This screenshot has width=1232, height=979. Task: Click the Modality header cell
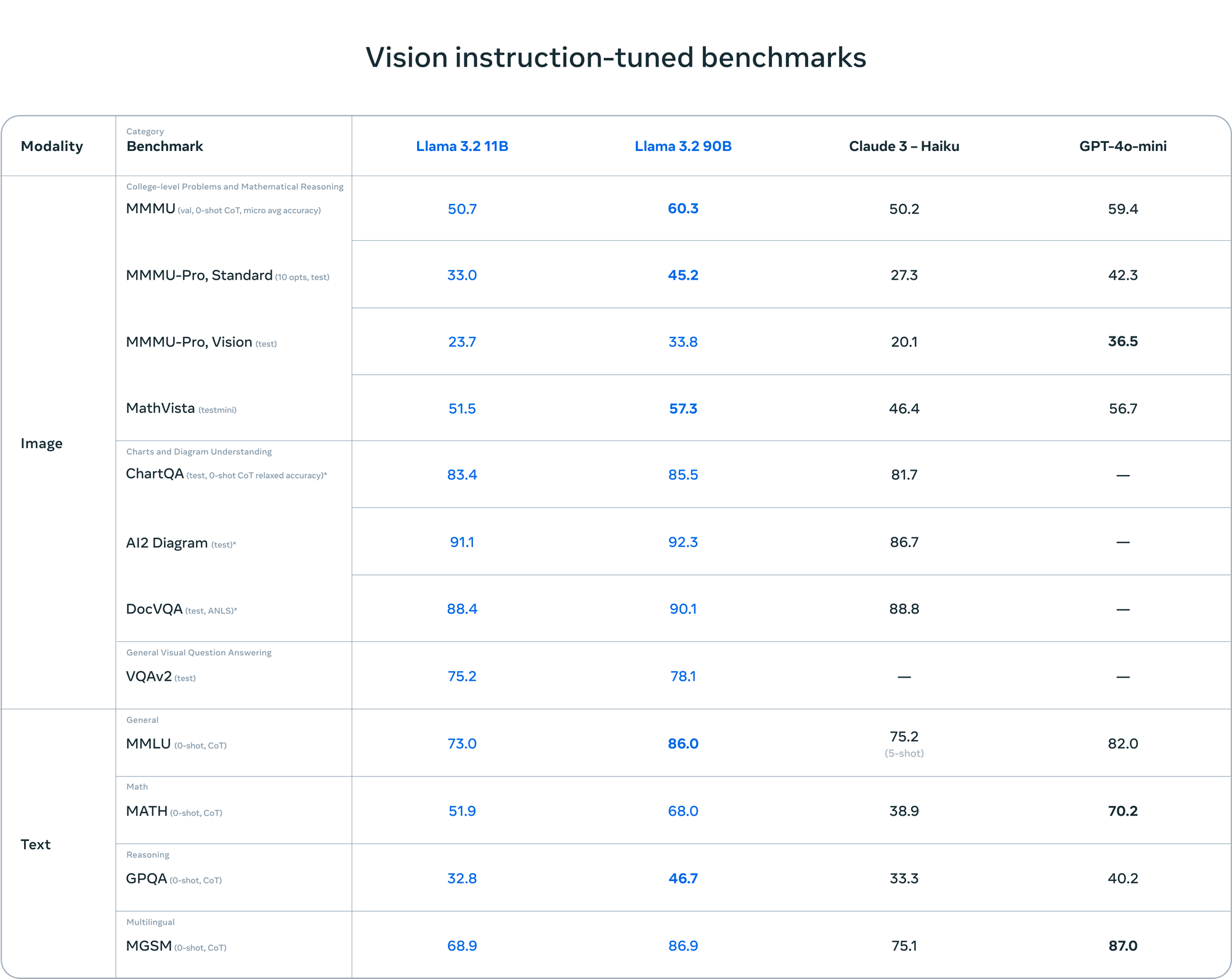click(52, 146)
